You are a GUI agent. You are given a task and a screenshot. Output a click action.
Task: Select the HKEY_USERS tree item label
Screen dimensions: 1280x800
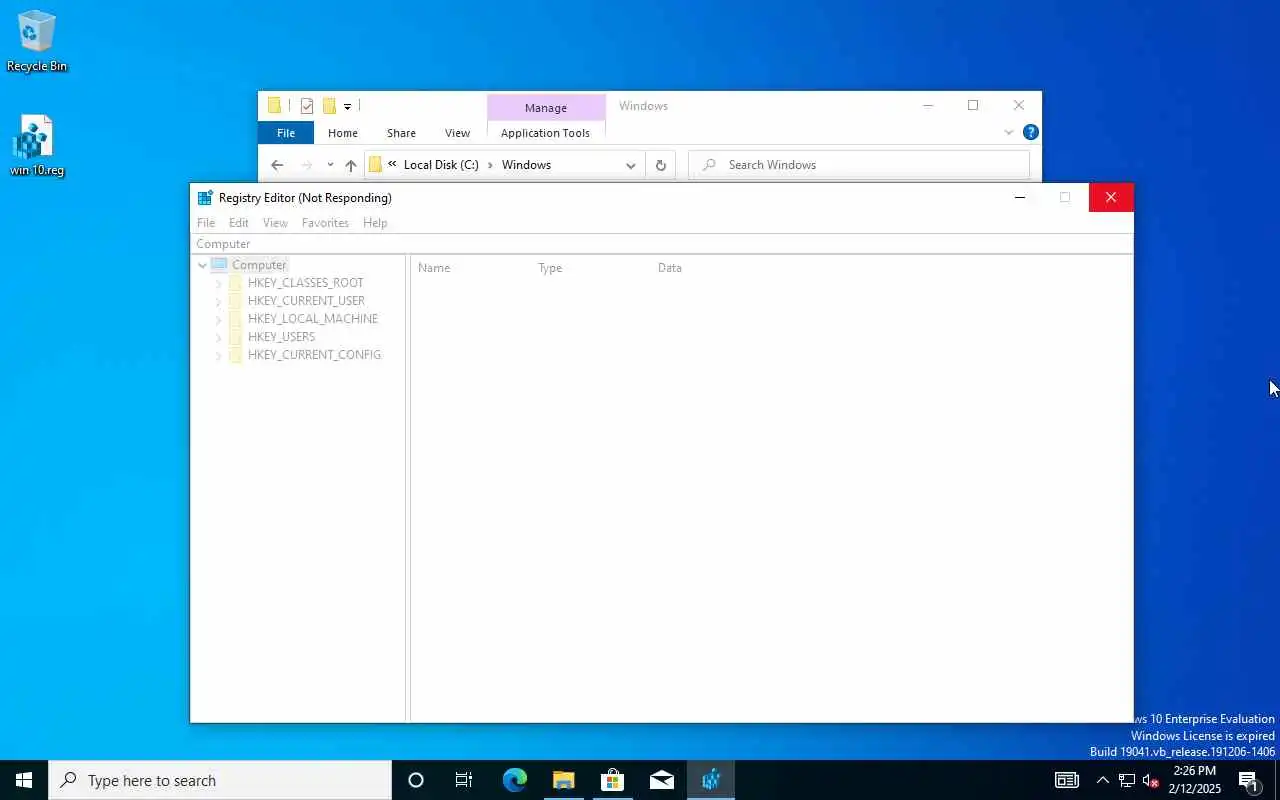point(281,337)
